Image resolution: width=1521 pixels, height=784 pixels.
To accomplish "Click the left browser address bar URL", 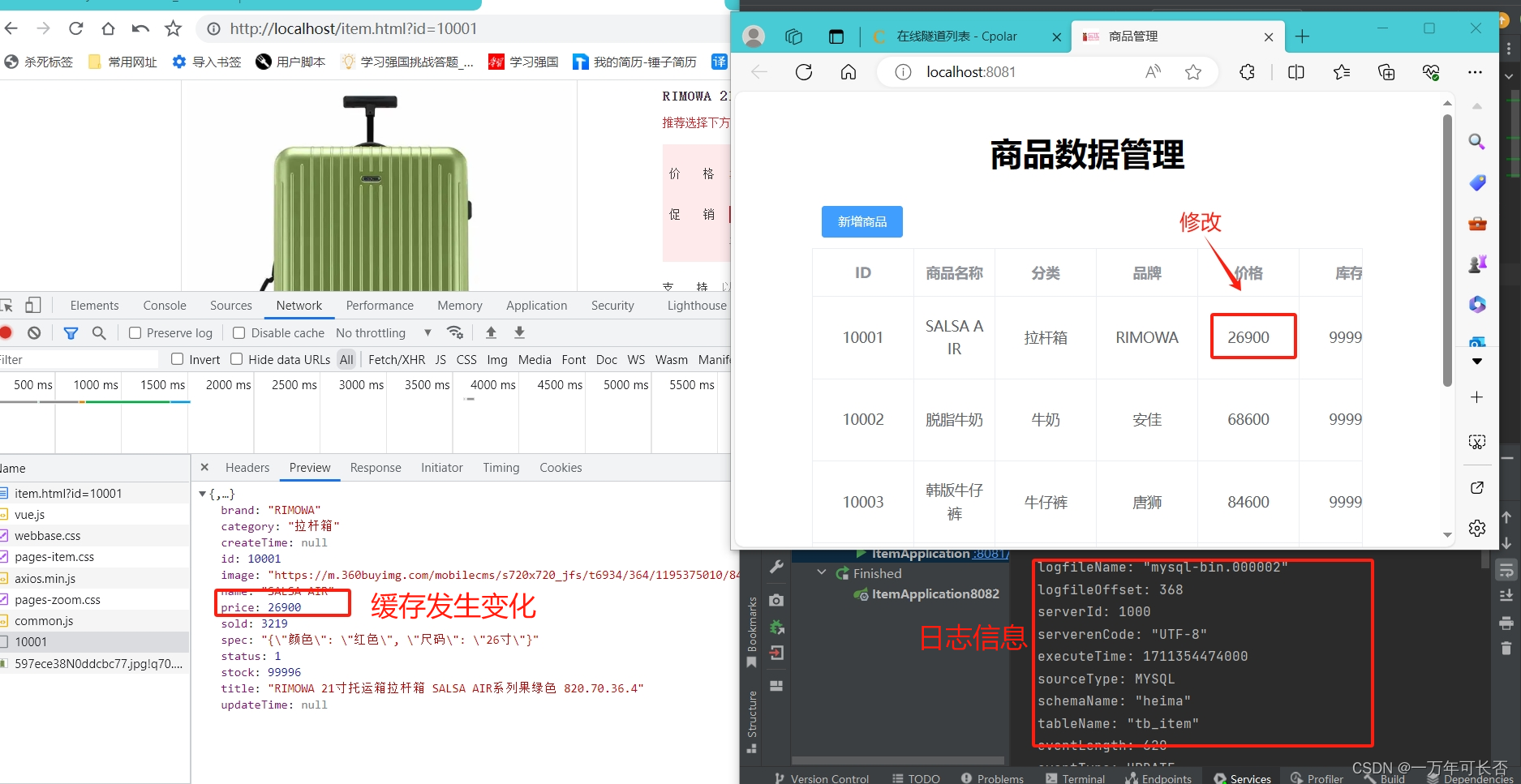I will [x=354, y=28].
